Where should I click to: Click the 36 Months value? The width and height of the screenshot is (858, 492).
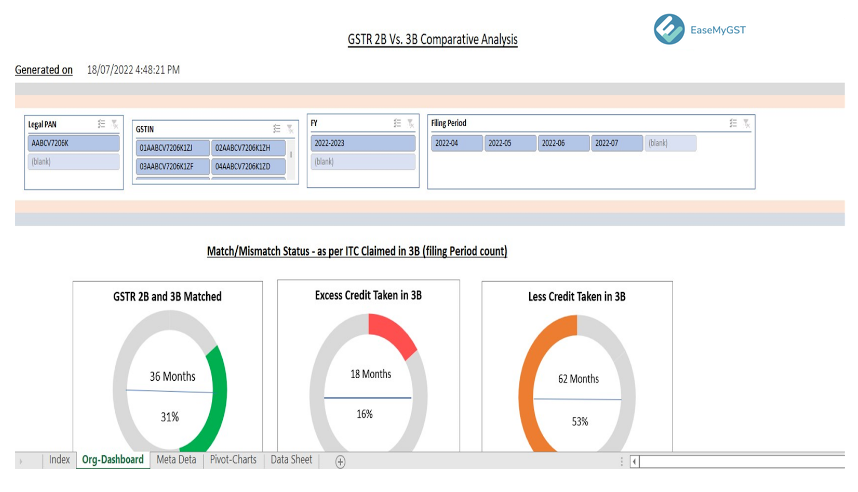pos(172,377)
